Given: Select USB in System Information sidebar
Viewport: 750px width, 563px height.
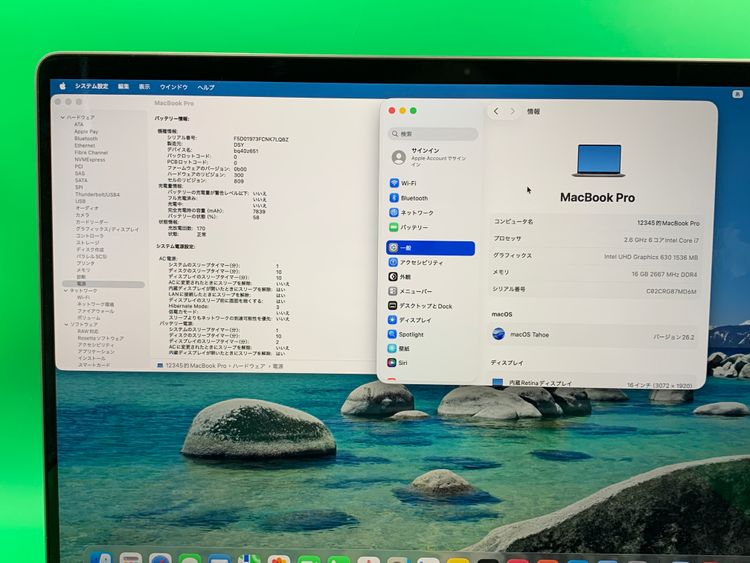Looking at the screenshot, I should pos(80,201).
